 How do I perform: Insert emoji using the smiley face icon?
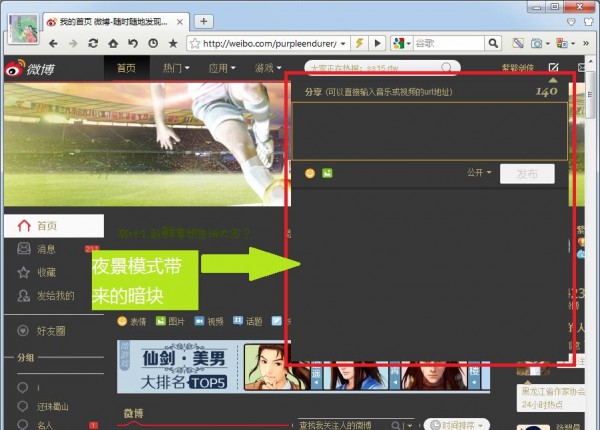click(310, 173)
